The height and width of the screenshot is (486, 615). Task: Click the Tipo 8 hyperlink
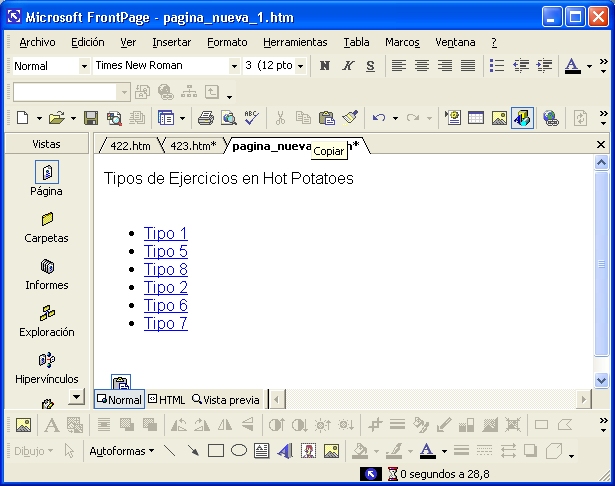coord(165,270)
